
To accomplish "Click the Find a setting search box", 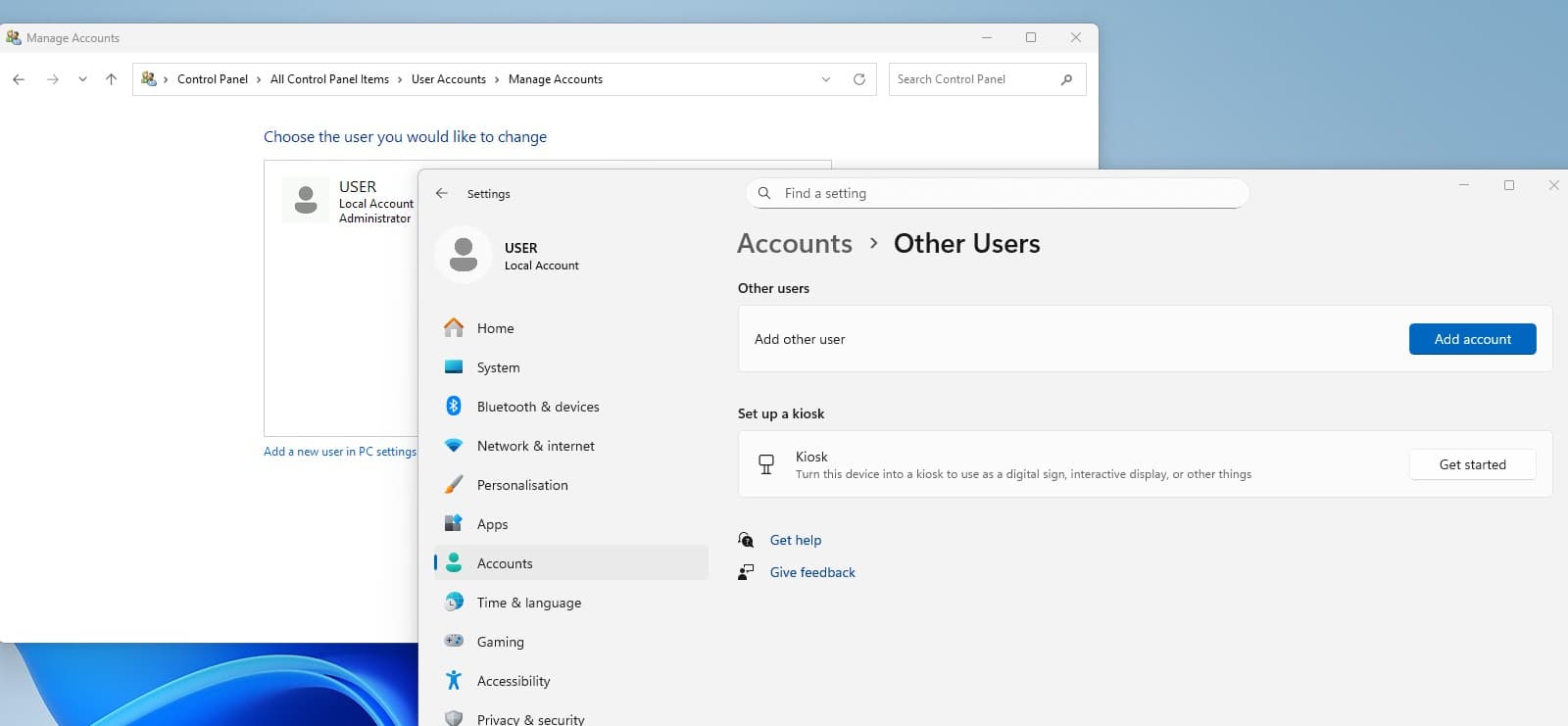I will [1000, 193].
